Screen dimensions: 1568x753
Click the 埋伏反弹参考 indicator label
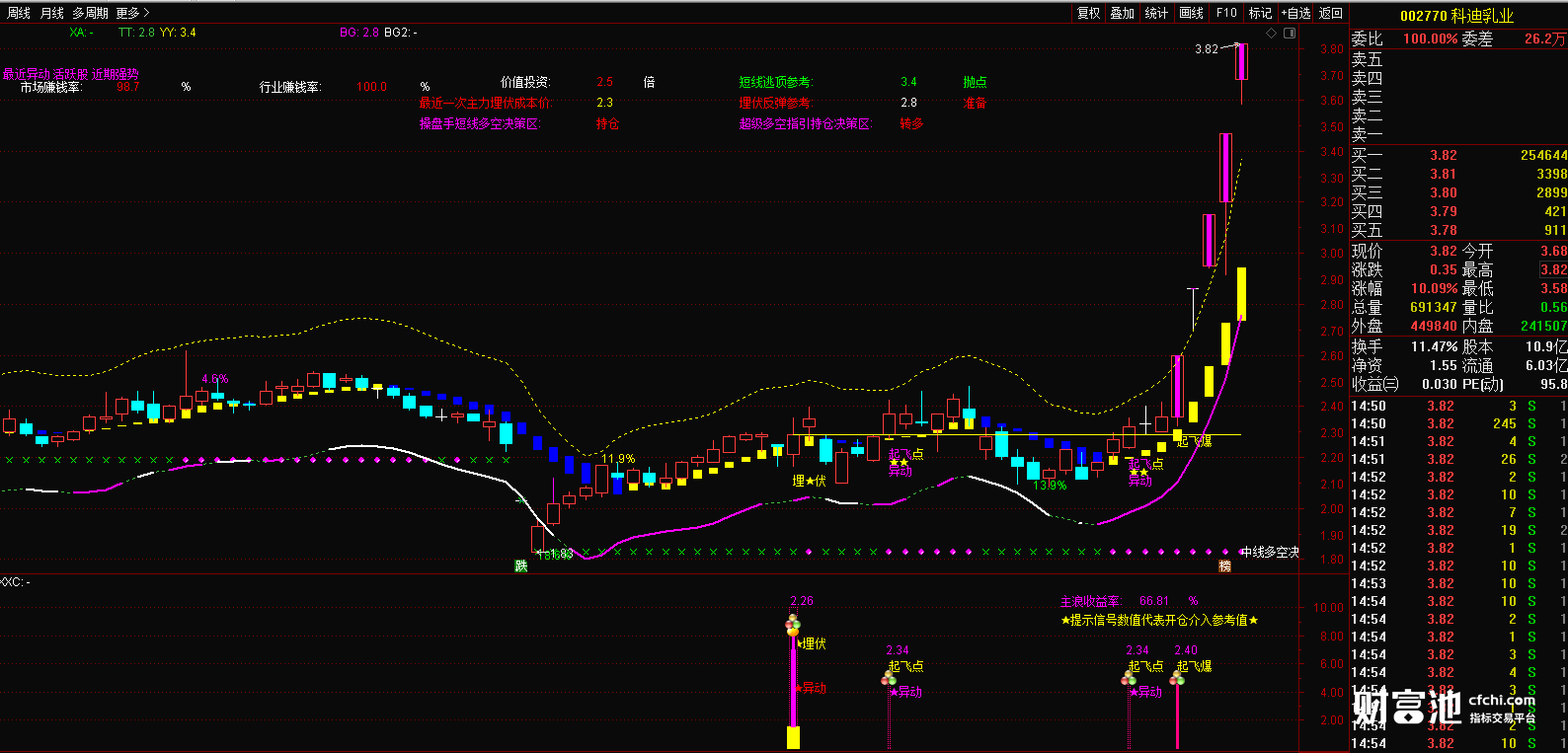point(775,103)
